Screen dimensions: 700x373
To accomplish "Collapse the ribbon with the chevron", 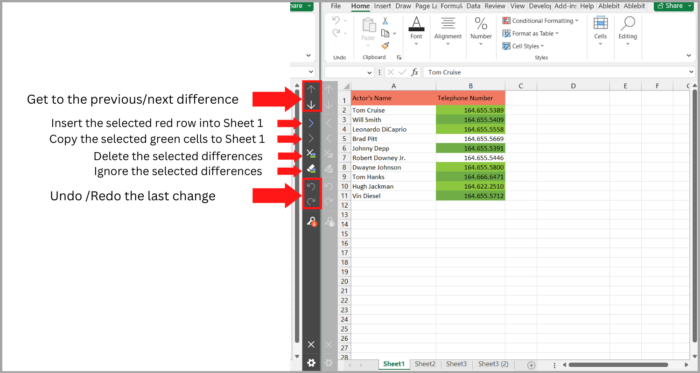I will [x=688, y=56].
